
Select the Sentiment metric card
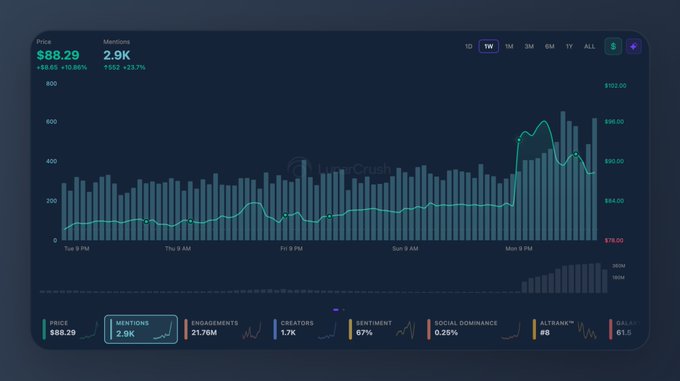382,329
